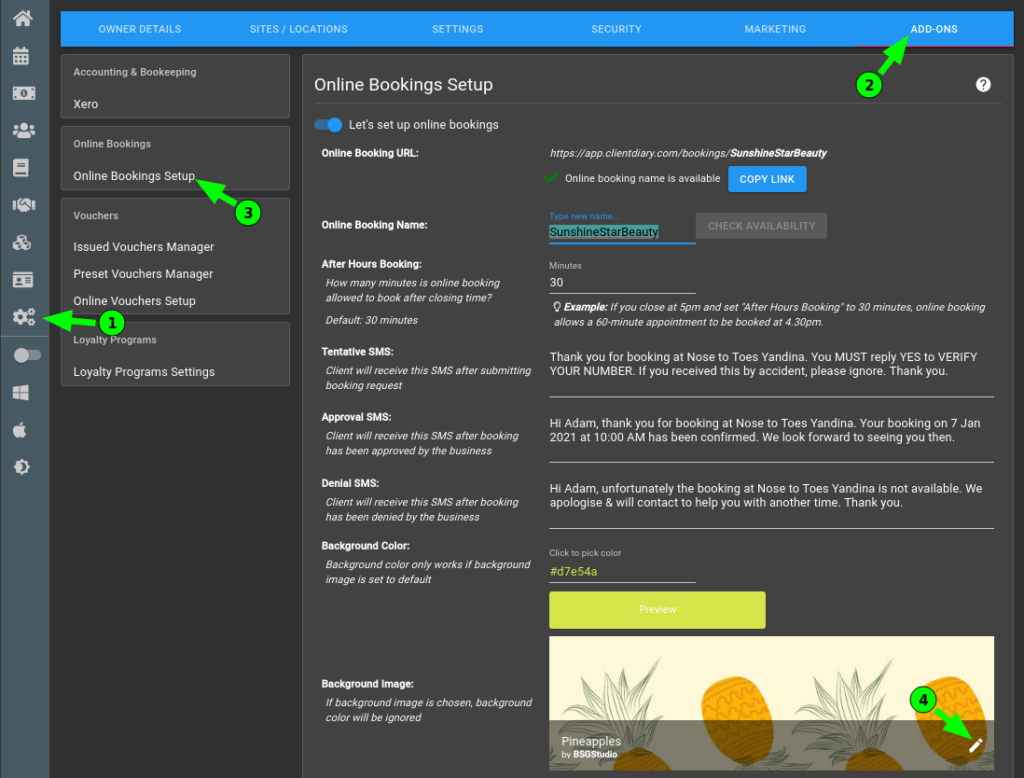The width and height of the screenshot is (1024, 778).
Task: Click the pencil edit icon on Pineapples image
Action: click(976, 744)
